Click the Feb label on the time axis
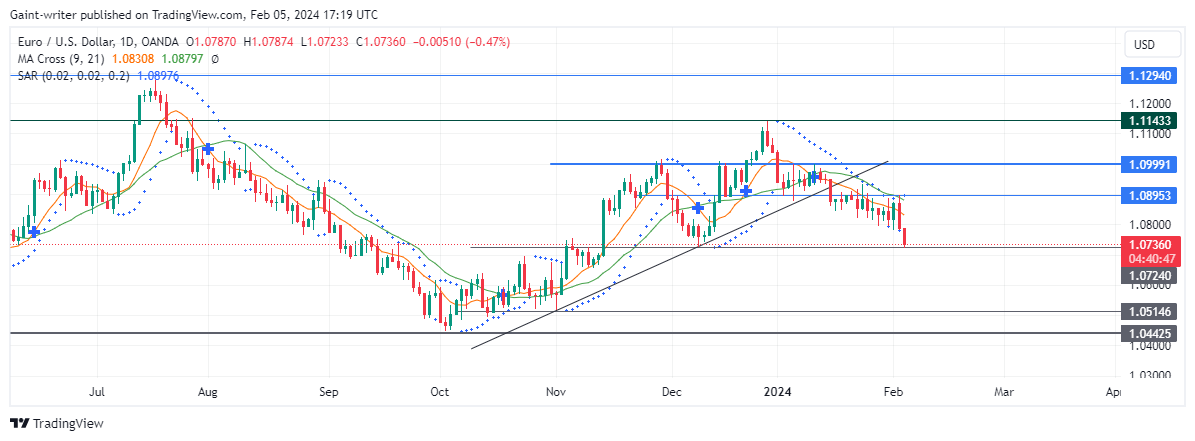The width and height of the screenshot is (1195, 441). [x=892, y=391]
